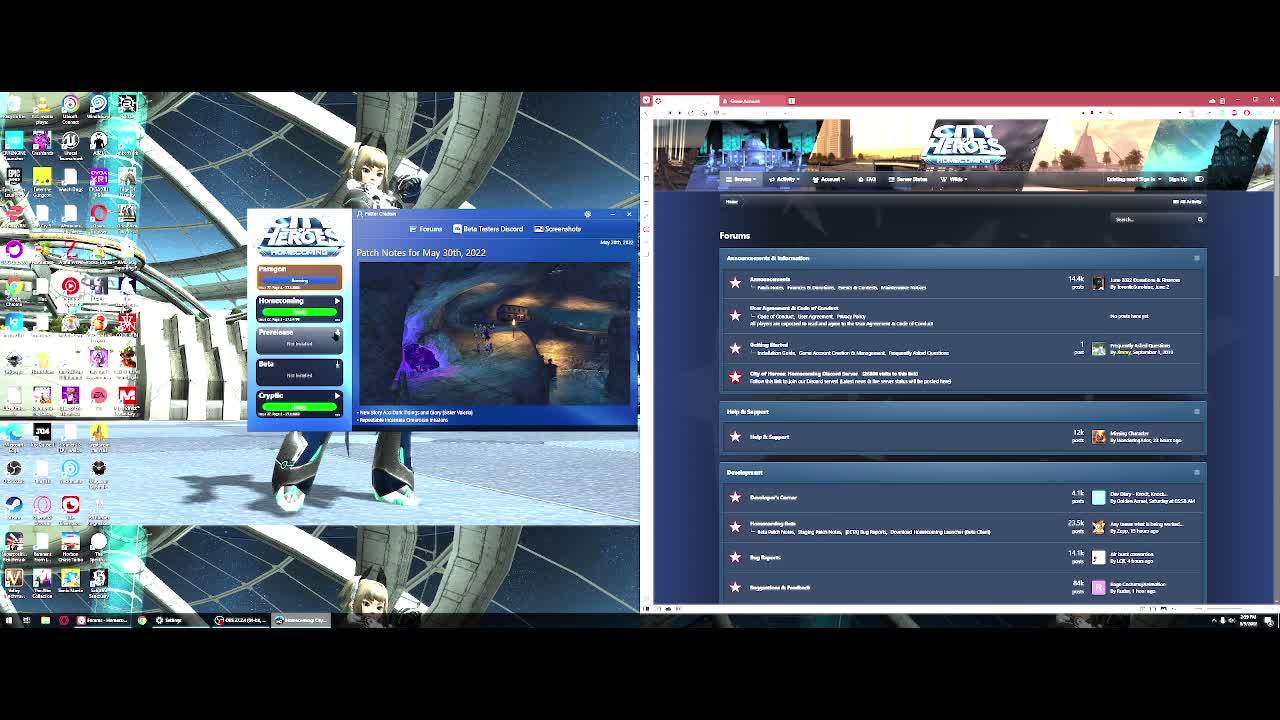Open Screenshots link in launcher

coord(558,229)
